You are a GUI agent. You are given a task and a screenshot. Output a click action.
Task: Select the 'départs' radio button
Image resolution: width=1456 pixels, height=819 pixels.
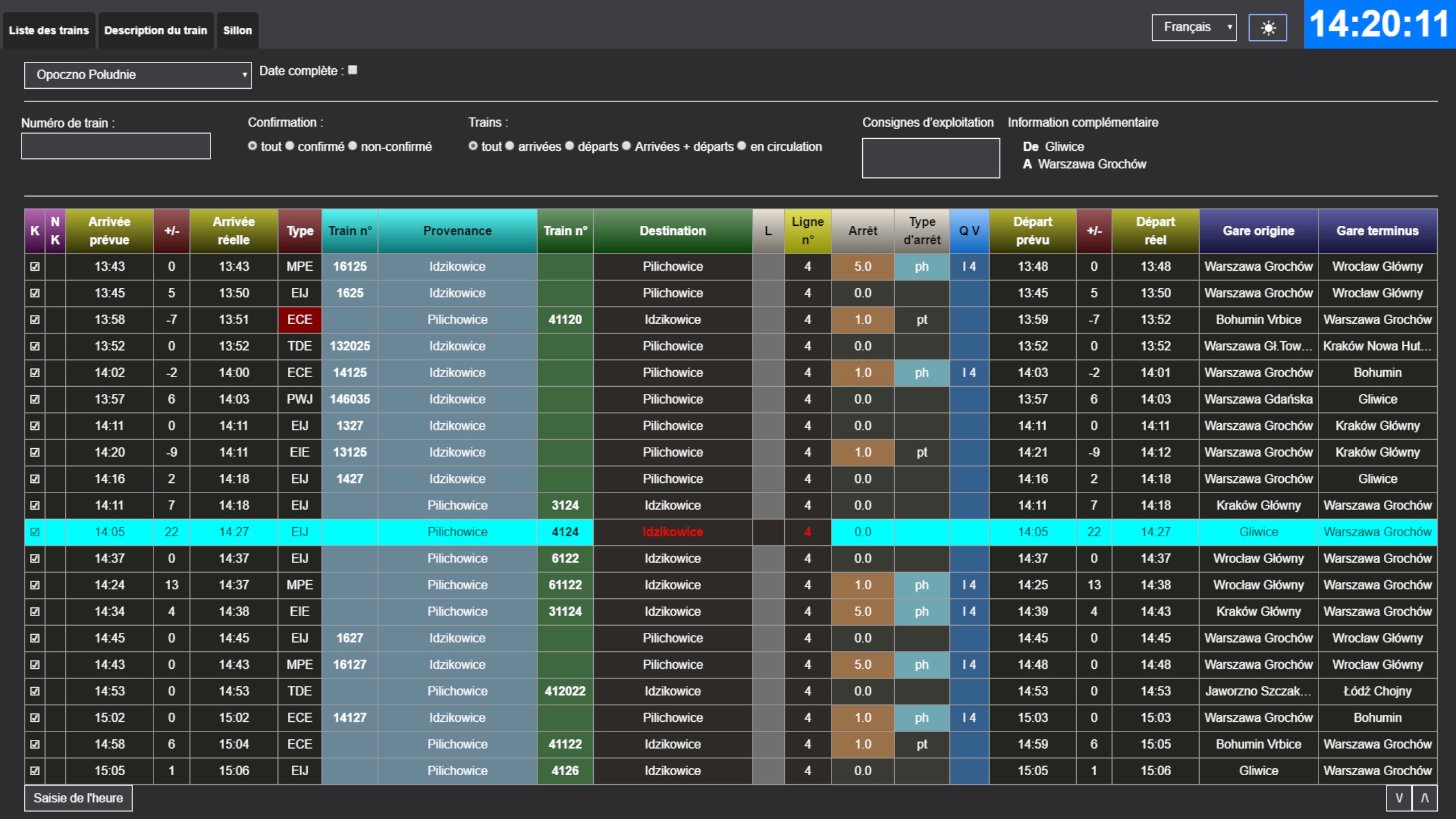(x=569, y=146)
